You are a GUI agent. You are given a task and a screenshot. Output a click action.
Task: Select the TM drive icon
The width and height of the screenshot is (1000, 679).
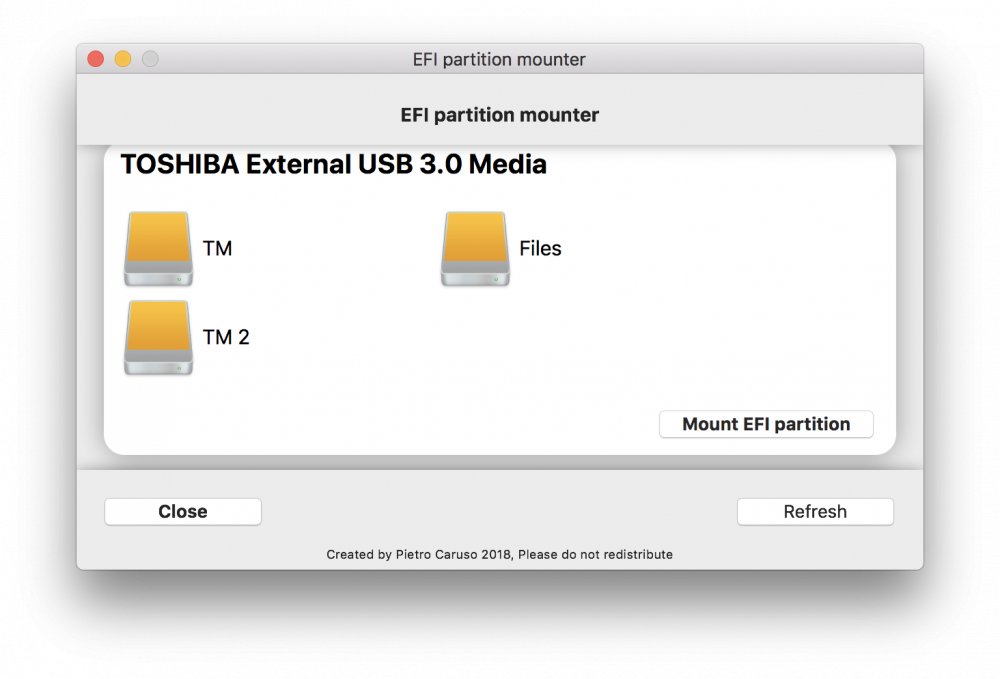click(158, 249)
